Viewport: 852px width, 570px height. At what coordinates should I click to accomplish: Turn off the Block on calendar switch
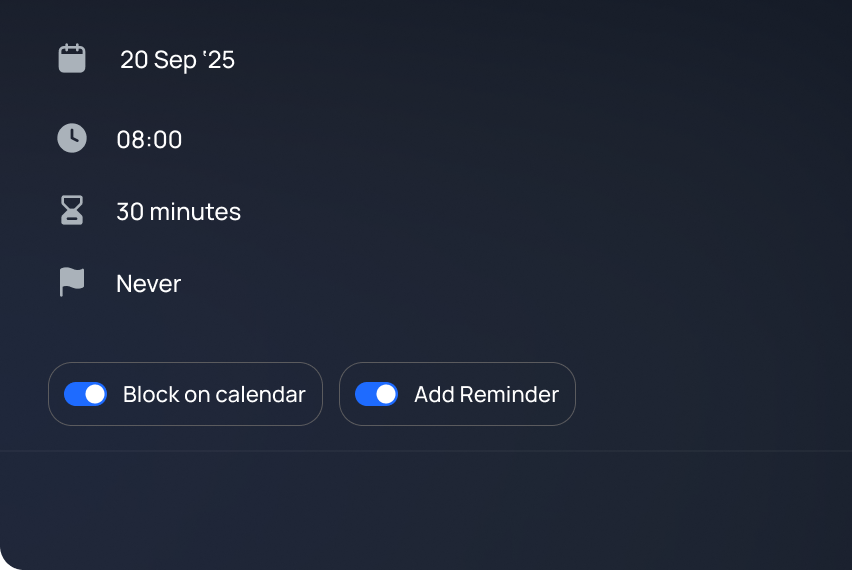pyautogui.click(x=85, y=394)
